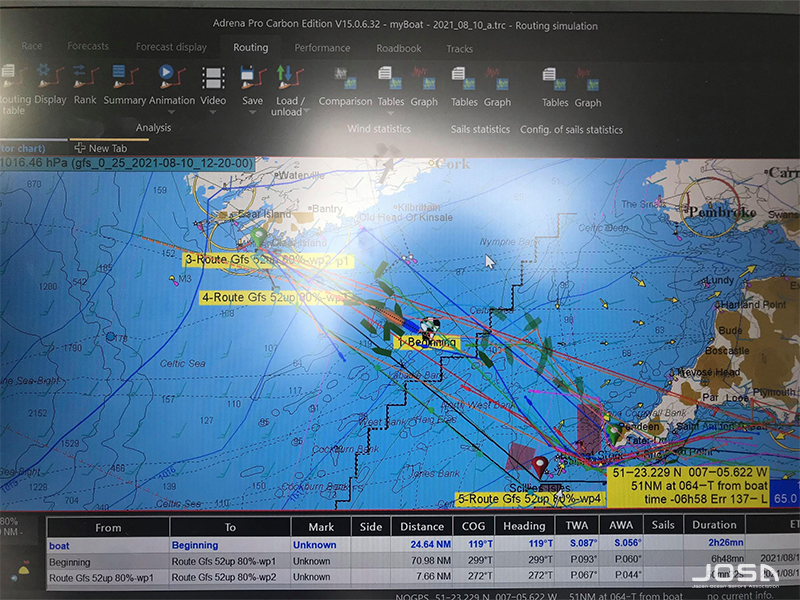Click the Mark column header
The width and height of the screenshot is (800, 600).
[x=321, y=527]
